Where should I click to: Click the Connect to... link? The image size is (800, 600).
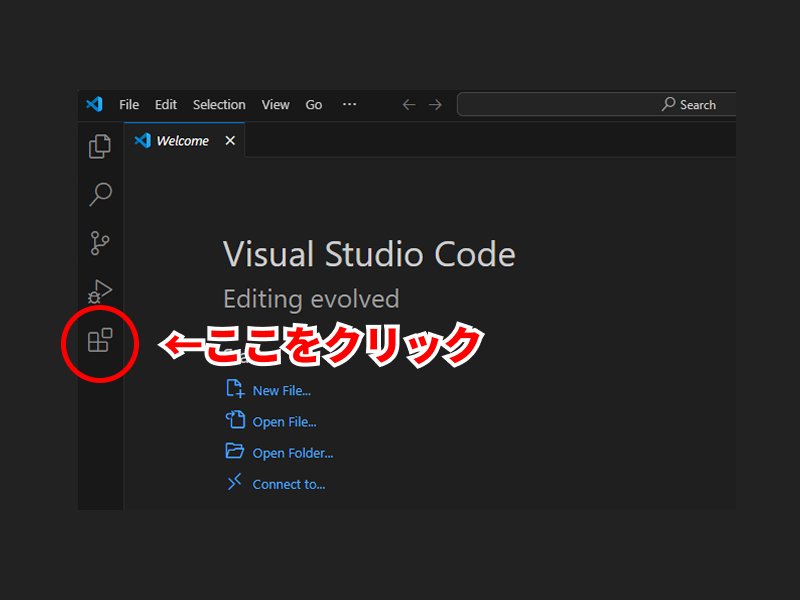point(289,484)
